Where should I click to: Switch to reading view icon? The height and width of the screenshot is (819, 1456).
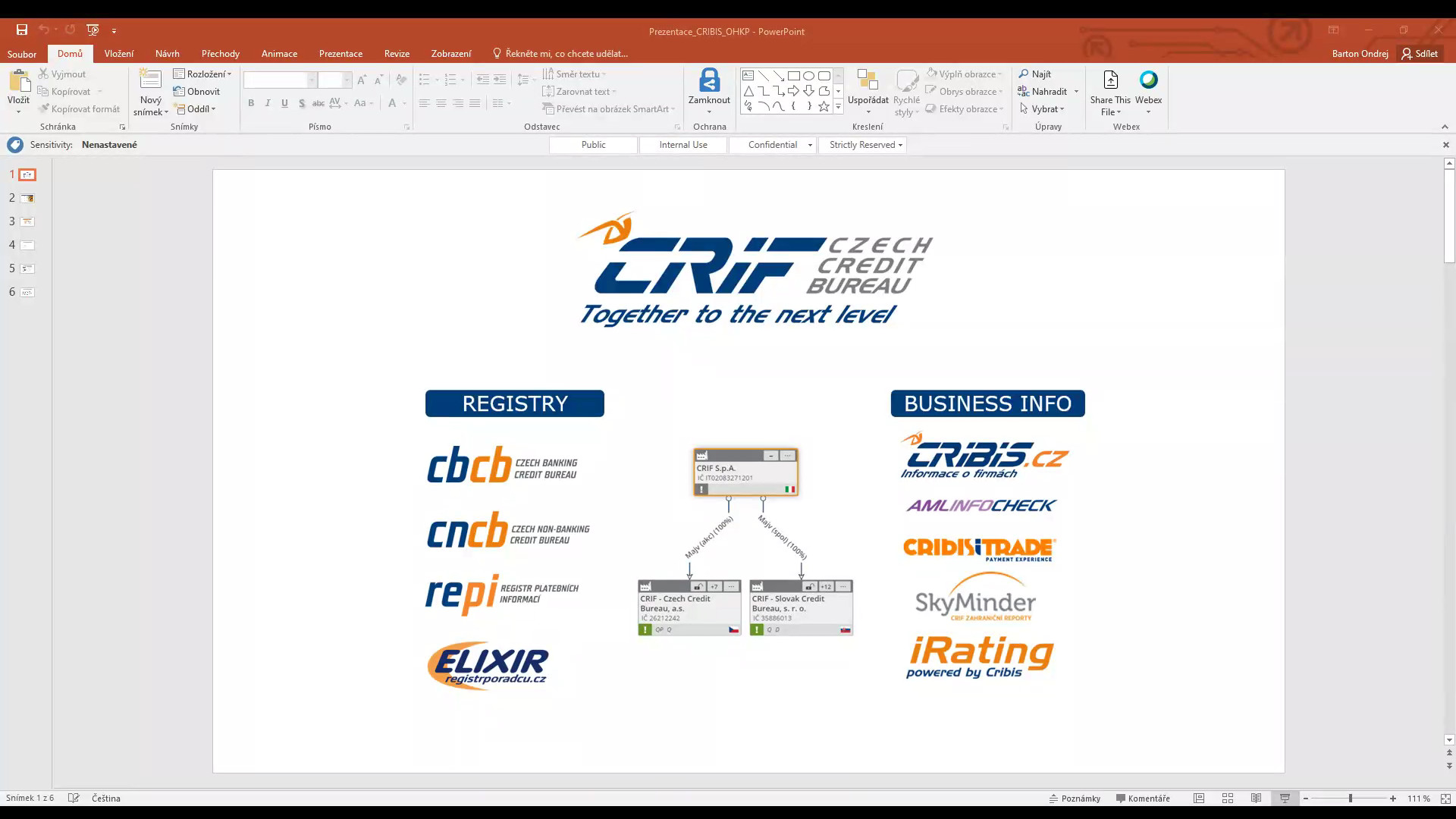[1257, 798]
